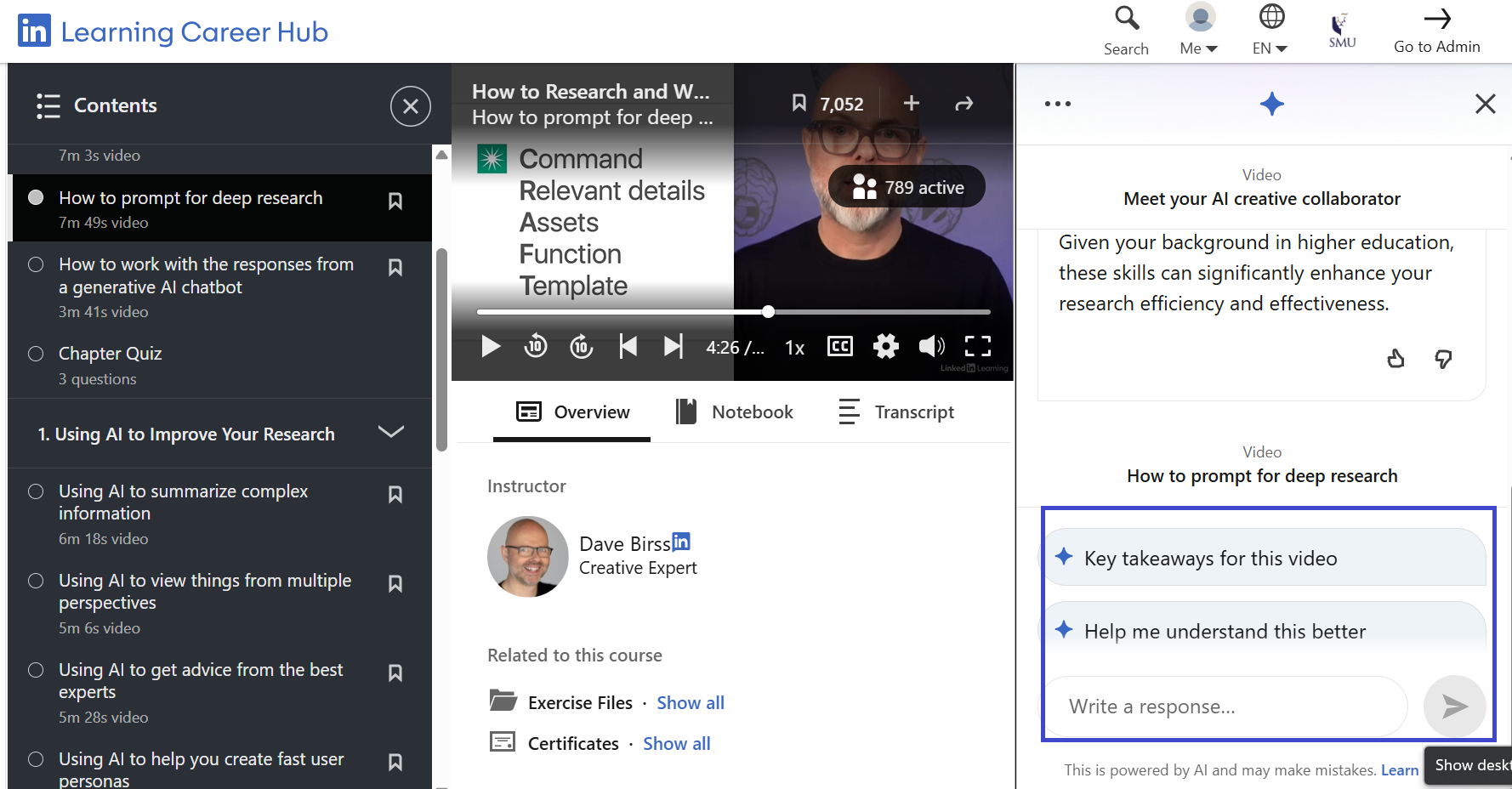Image resolution: width=1512 pixels, height=789 pixels.
Task: Open the Me dropdown menu
Action: 1199,48
